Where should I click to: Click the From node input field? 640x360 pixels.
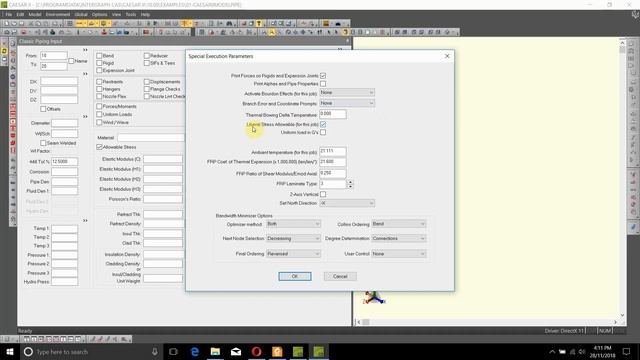tap(53, 56)
